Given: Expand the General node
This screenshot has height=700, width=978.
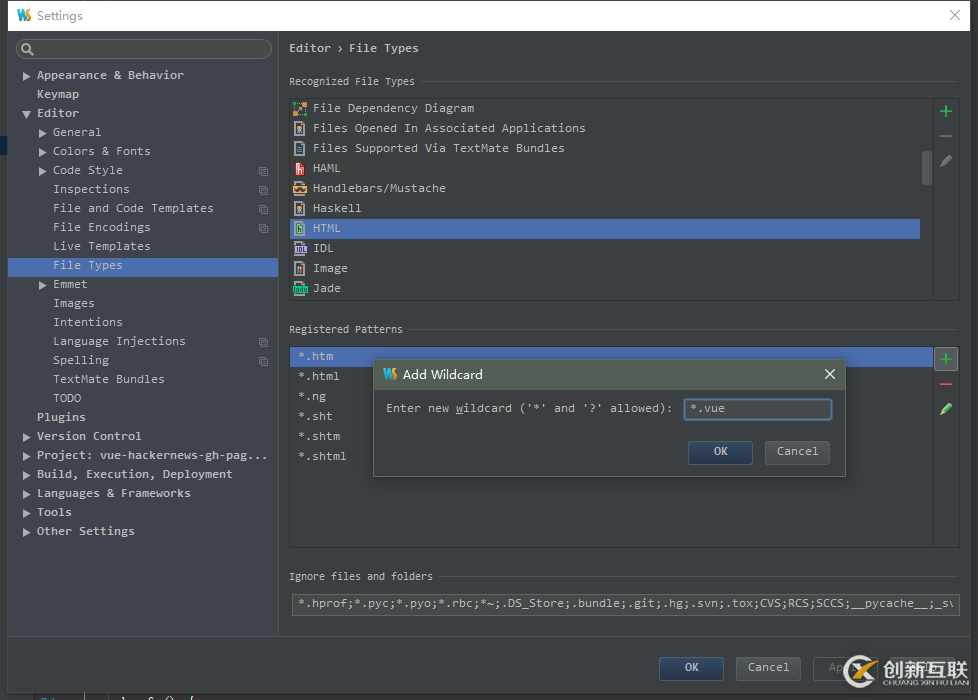Looking at the screenshot, I should 42,133.
